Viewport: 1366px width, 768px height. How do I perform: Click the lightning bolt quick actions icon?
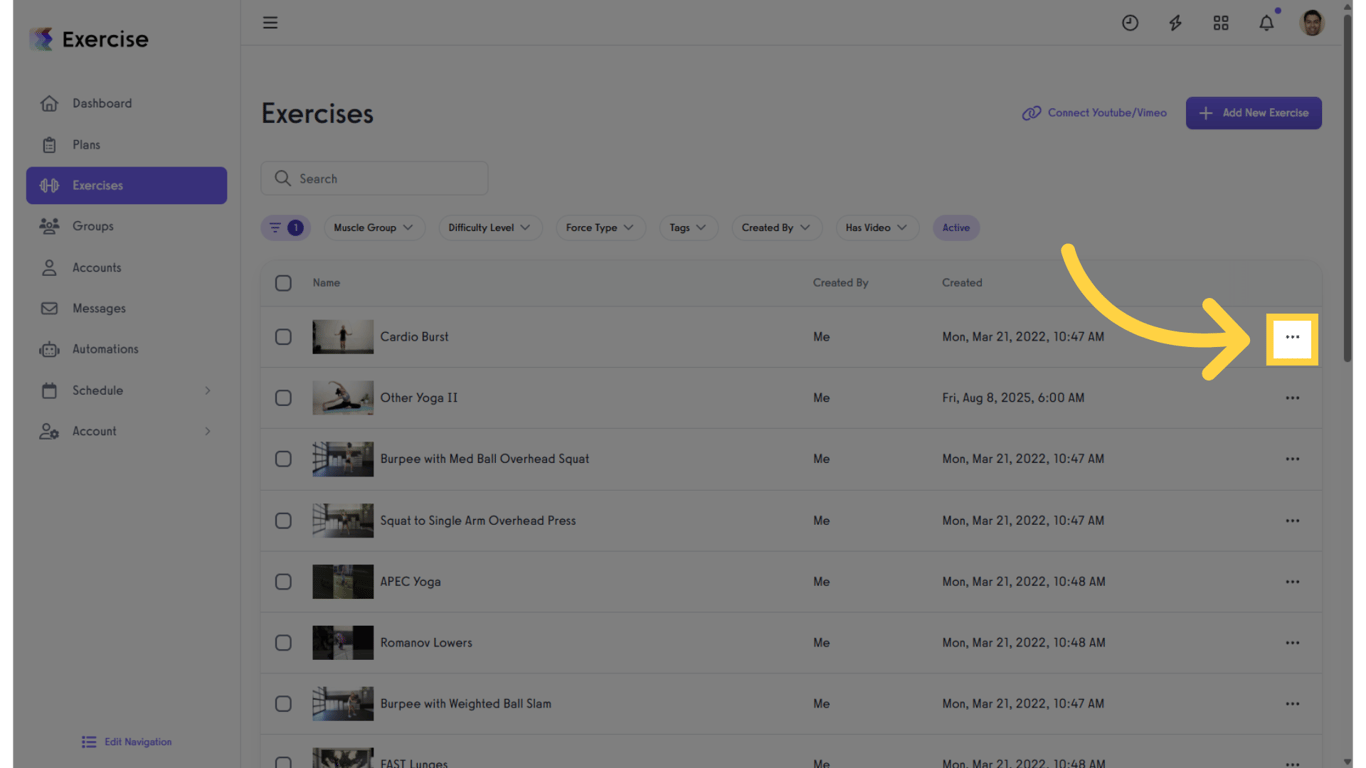click(1175, 23)
